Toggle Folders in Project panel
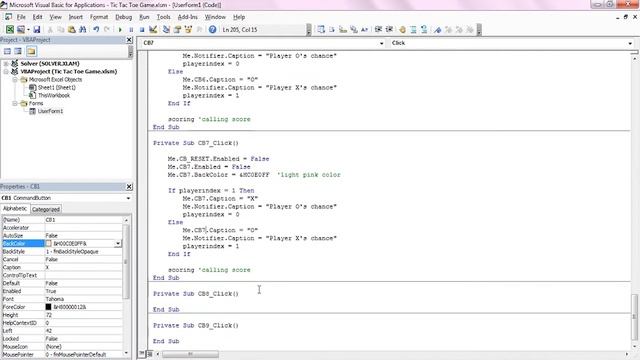The width and height of the screenshot is (640, 360). [x=31, y=51]
